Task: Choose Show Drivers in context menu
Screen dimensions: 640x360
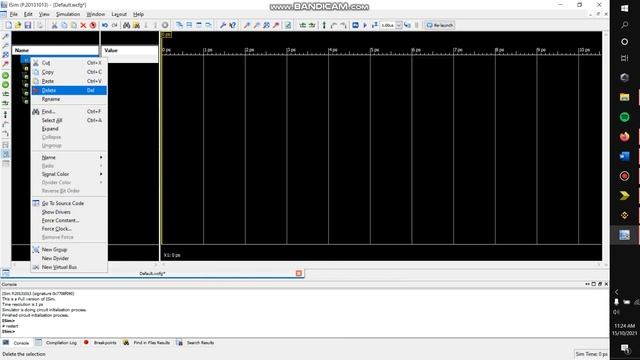Action: [x=69, y=212]
